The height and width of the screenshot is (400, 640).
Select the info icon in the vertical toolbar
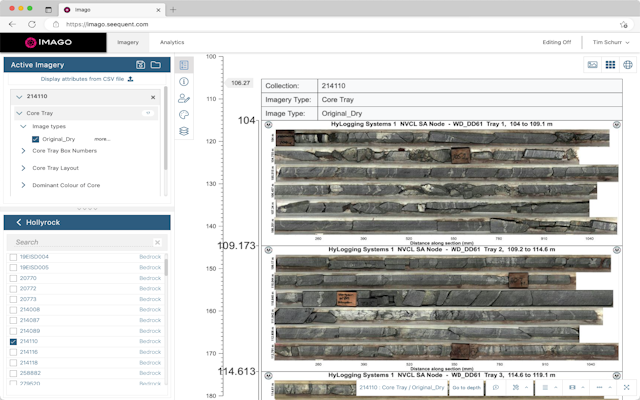point(184,81)
